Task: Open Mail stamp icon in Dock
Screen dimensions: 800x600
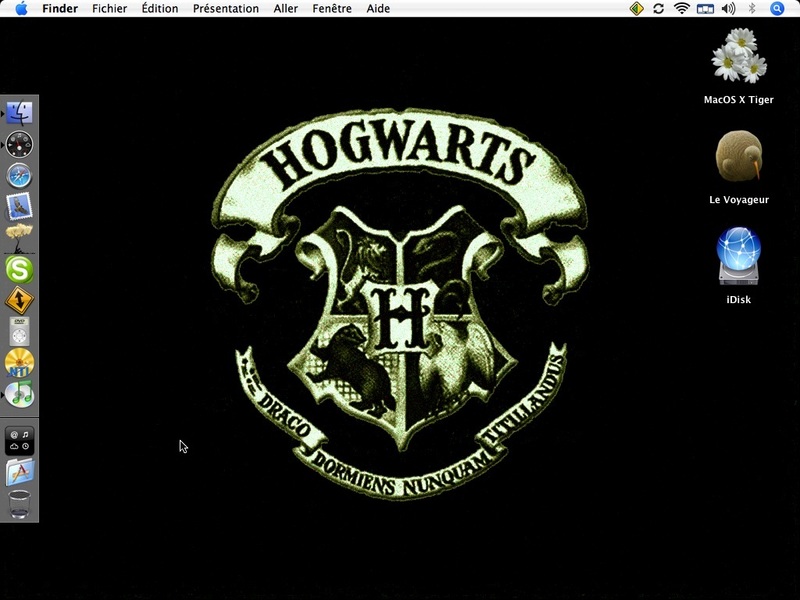Action: [19, 207]
